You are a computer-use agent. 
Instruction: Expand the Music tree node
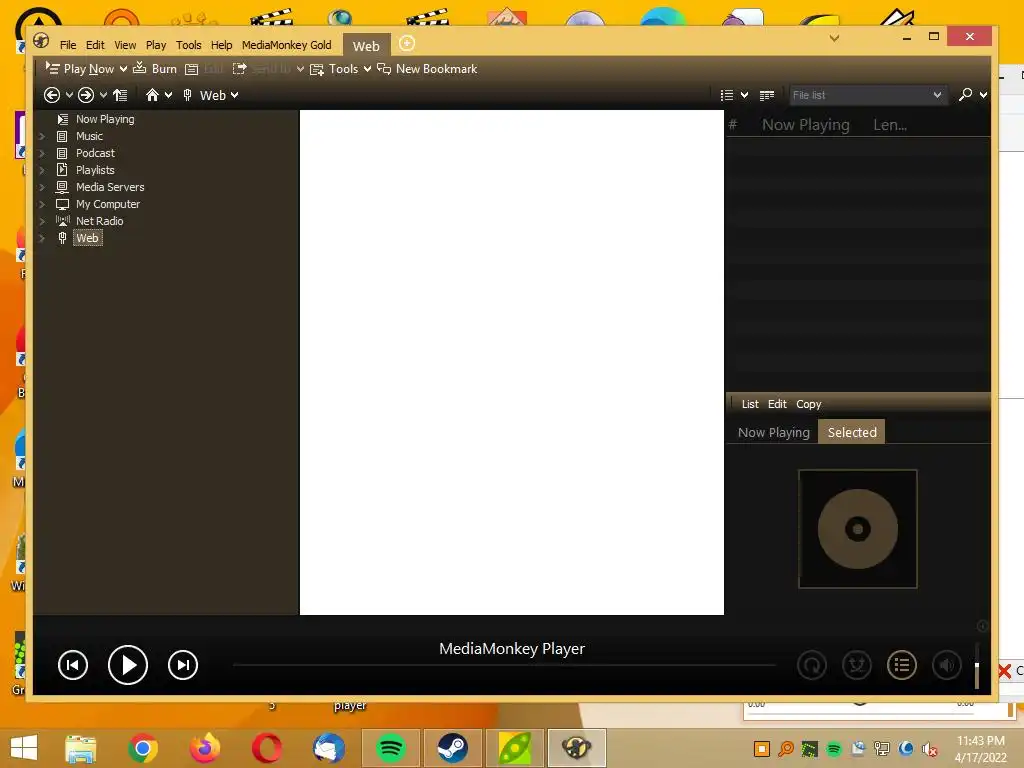(x=42, y=136)
